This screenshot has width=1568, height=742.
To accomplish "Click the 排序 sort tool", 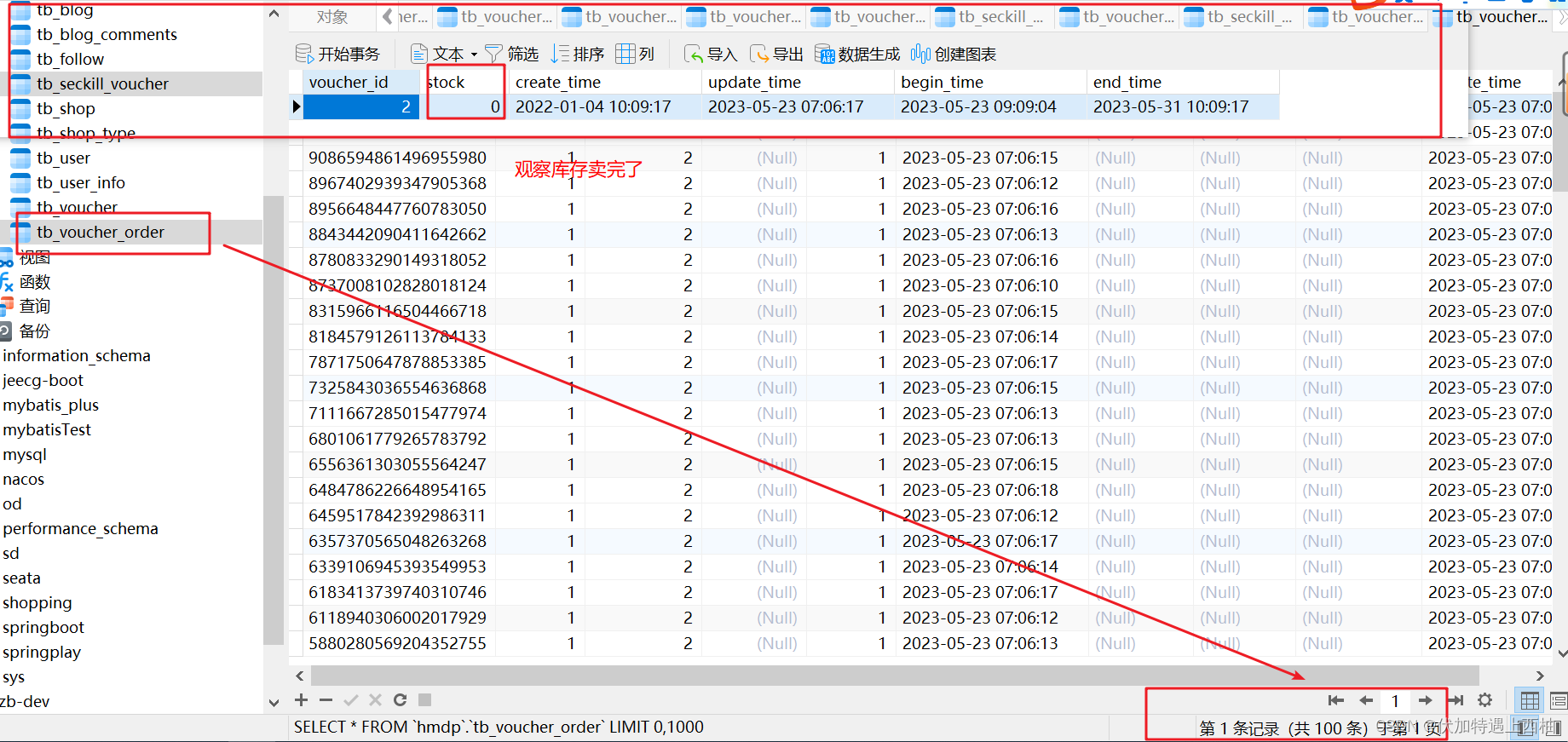I will pyautogui.click(x=577, y=54).
